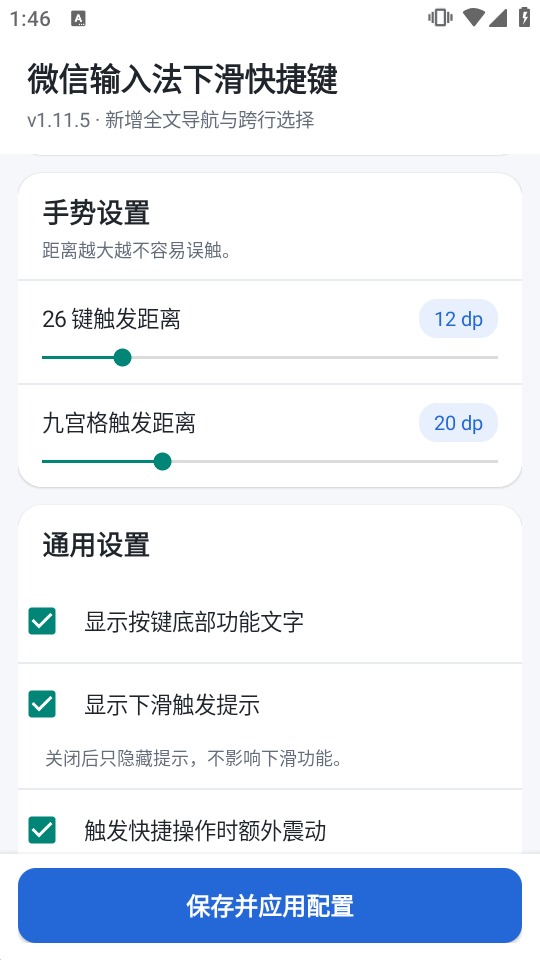Tap the vibrate mode status icon
Image resolution: width=540 pixels, height=960 pixels.
point(440,18)
